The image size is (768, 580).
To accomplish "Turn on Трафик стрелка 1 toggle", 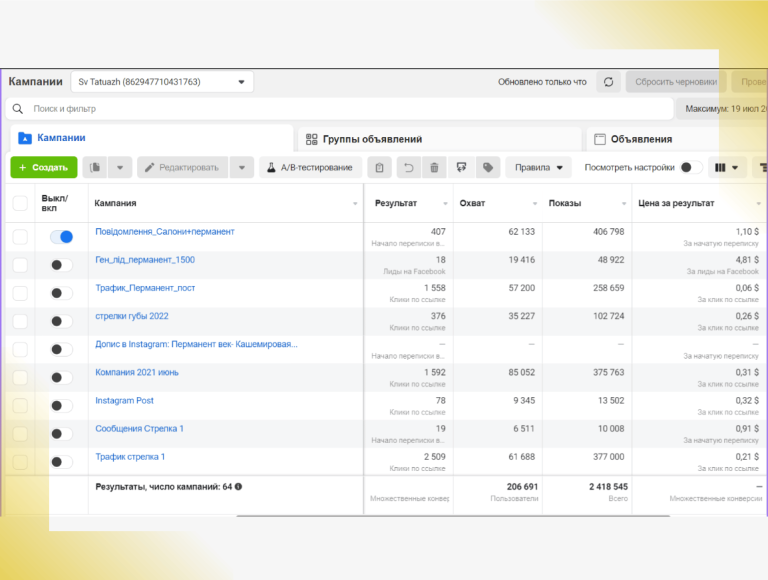I will pos(62,462).
